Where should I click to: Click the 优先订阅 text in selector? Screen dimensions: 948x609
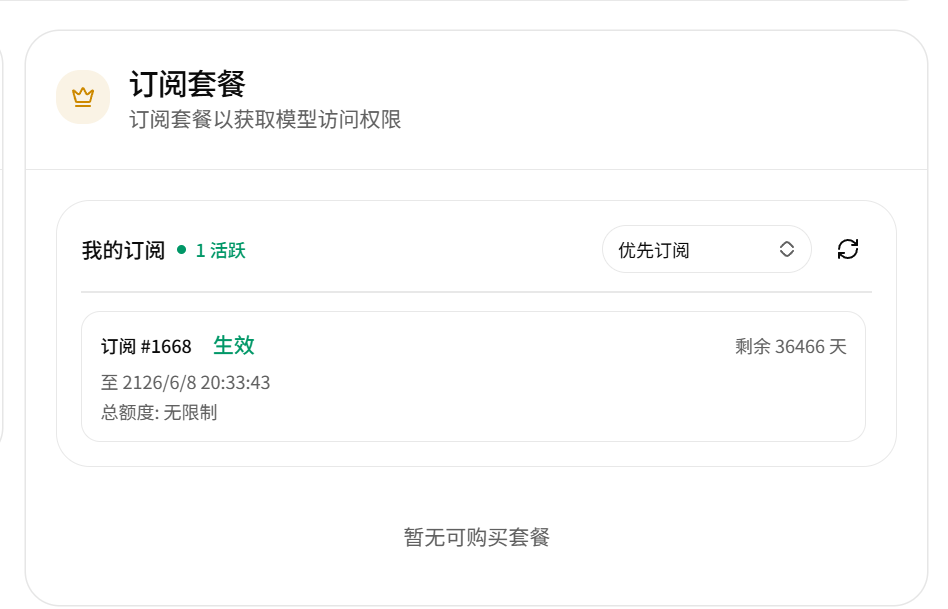654,250
